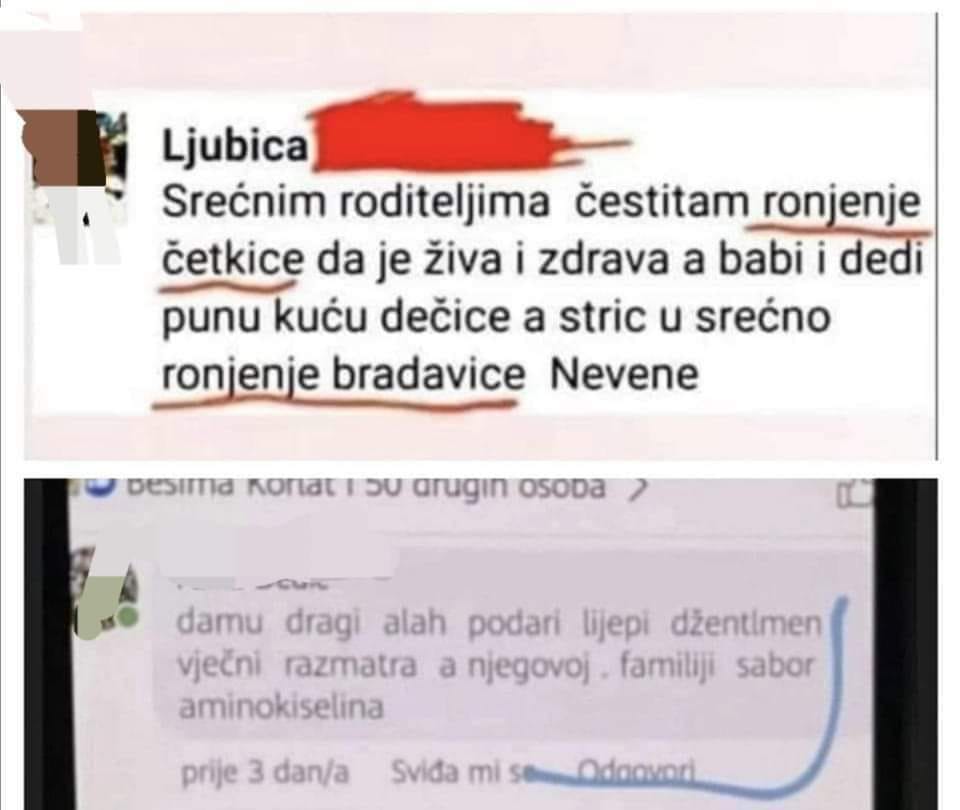Select the word 'aminokiselina' in the comment

coord(281,708)
